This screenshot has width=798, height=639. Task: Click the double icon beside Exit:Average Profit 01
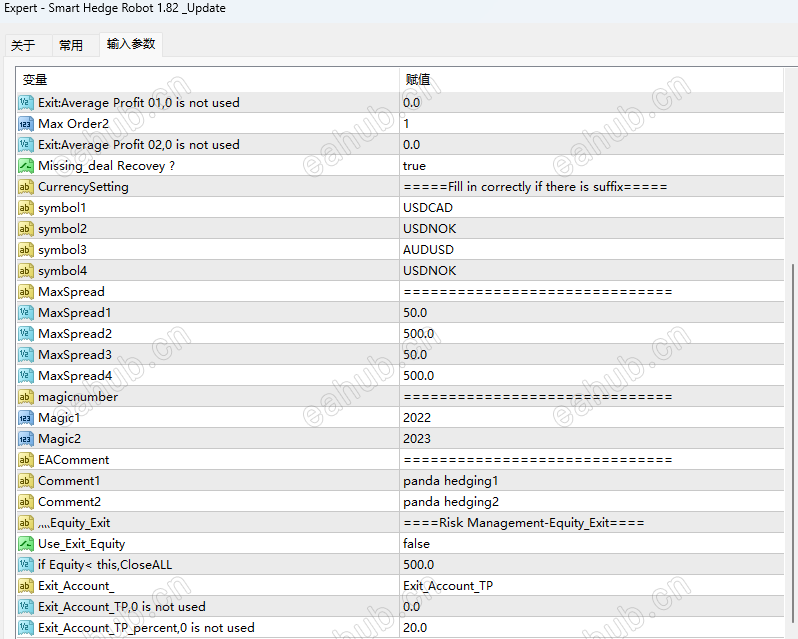26,103
